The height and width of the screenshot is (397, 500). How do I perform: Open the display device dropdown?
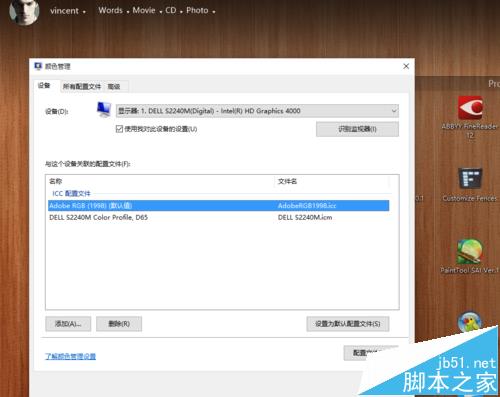click(257, 111)
